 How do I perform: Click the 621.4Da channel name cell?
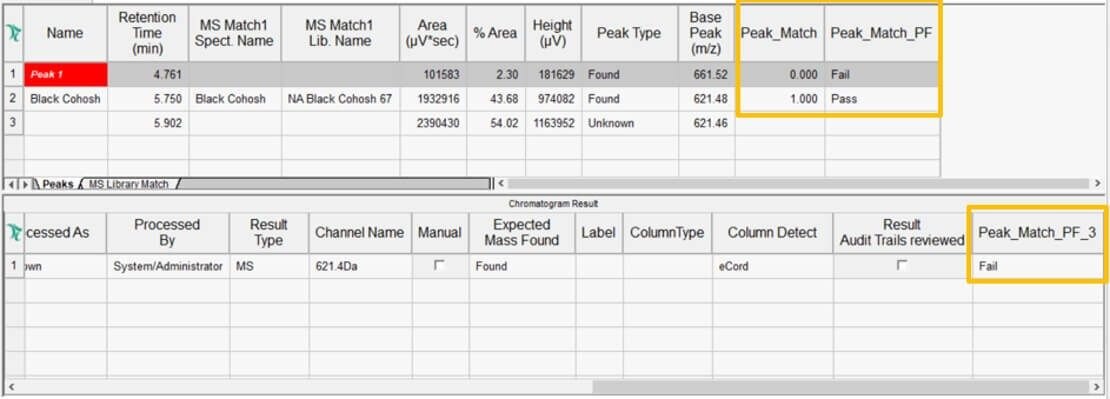coord(360,266)
